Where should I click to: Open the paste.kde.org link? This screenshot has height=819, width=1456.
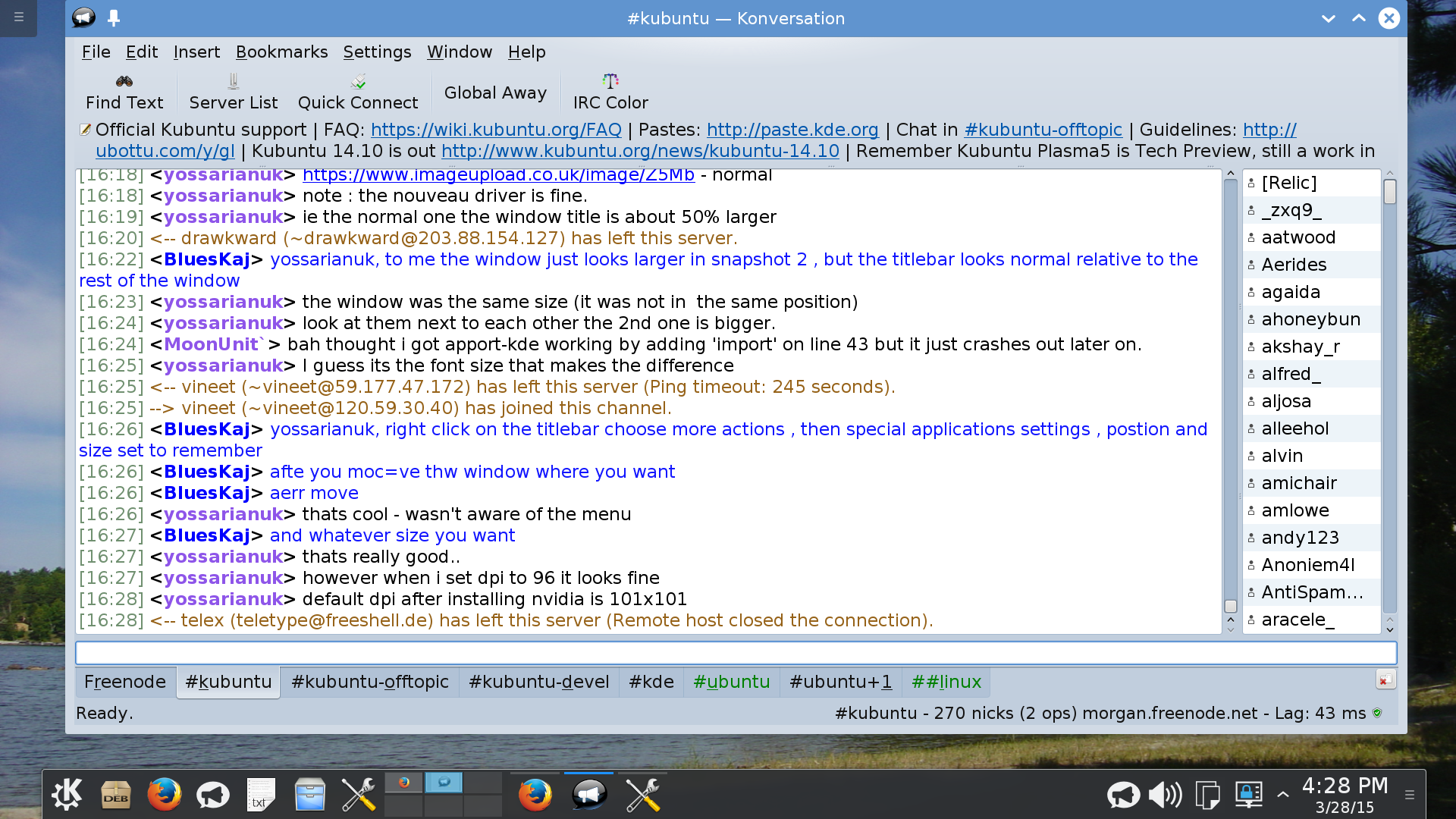pos(792,130)
